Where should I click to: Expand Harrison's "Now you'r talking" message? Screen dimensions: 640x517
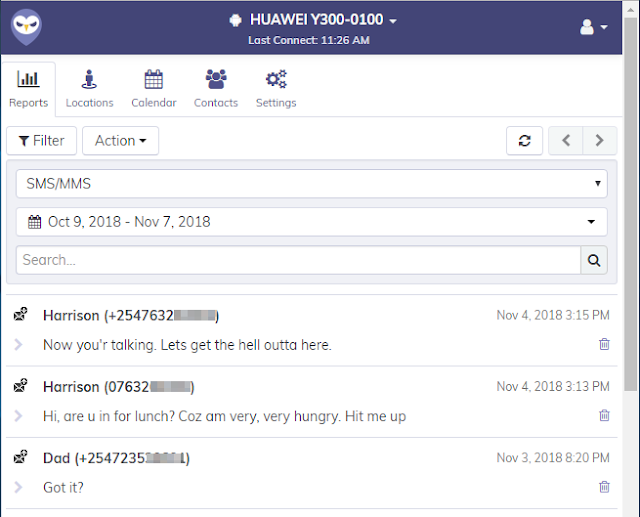tap(18, 344)
